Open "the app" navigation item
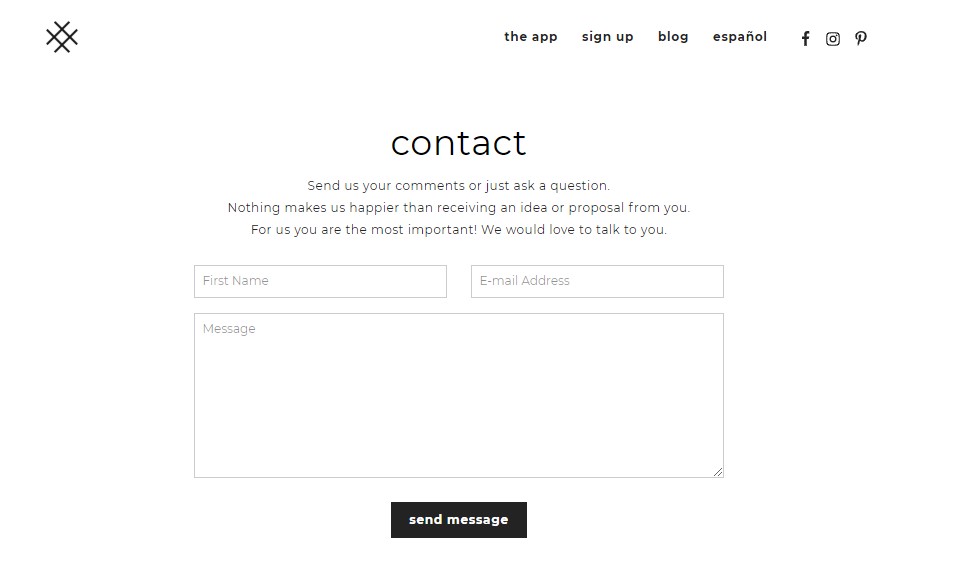The height and width of the screenshot is (561, 960). tap(530, 37)
